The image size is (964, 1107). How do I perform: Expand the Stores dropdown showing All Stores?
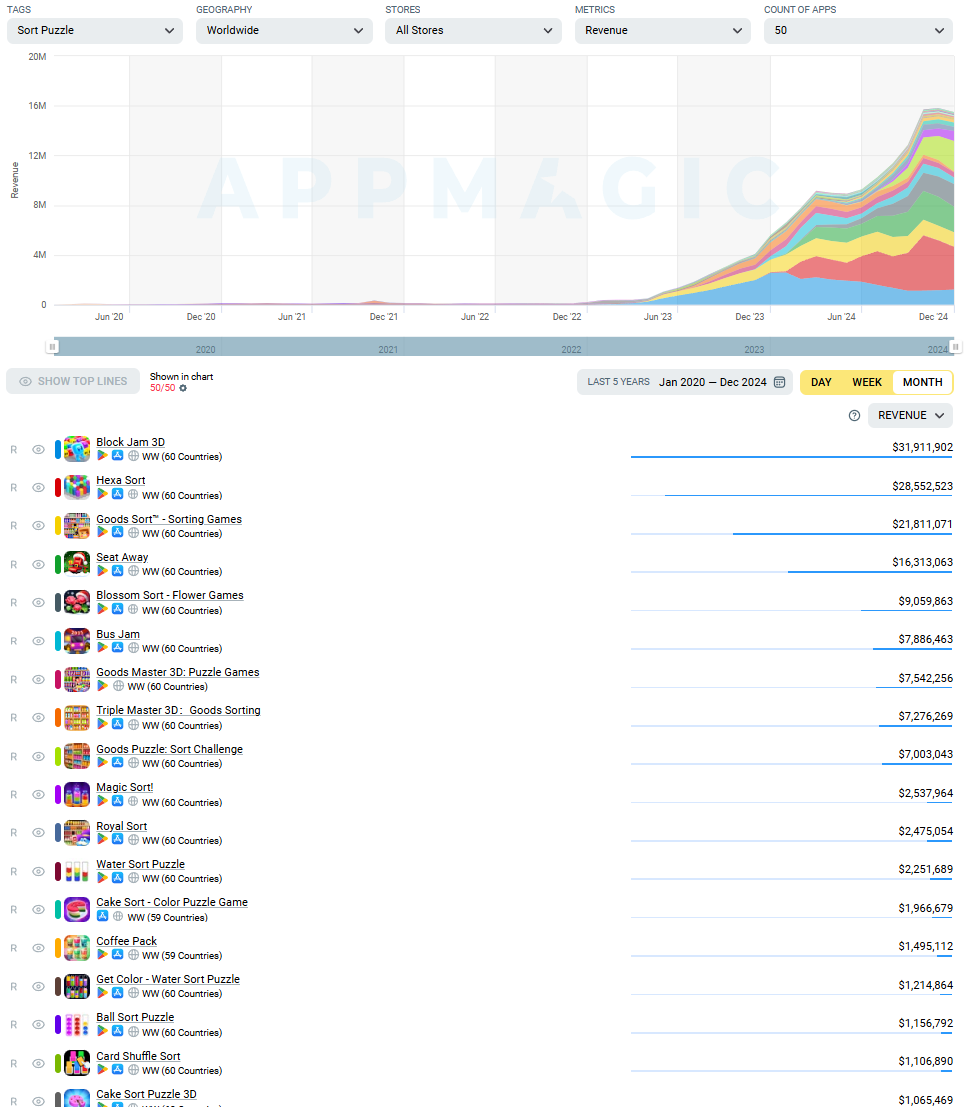(x=473, y=30)
